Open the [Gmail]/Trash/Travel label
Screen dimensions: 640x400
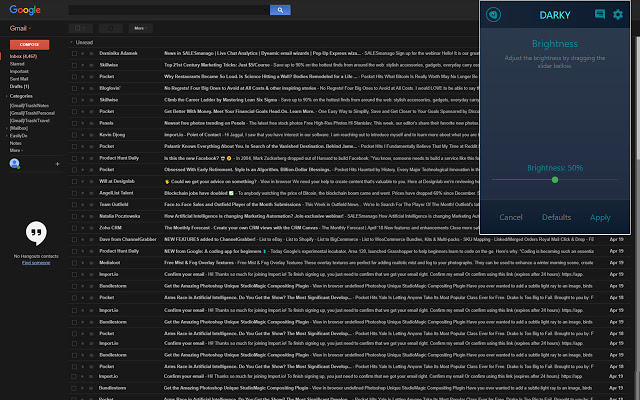(29, 121)
